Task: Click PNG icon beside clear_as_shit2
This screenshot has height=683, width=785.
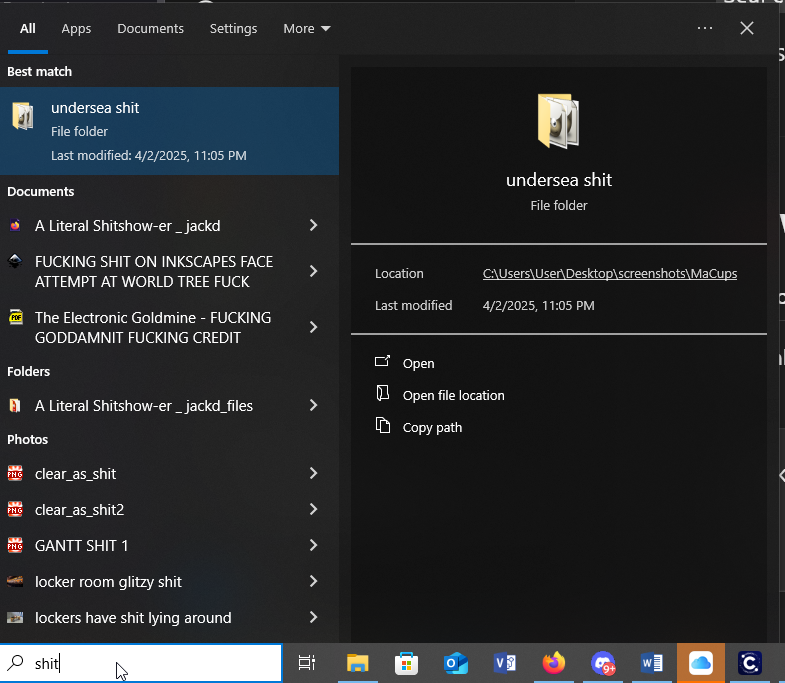Action: point(15,509)
